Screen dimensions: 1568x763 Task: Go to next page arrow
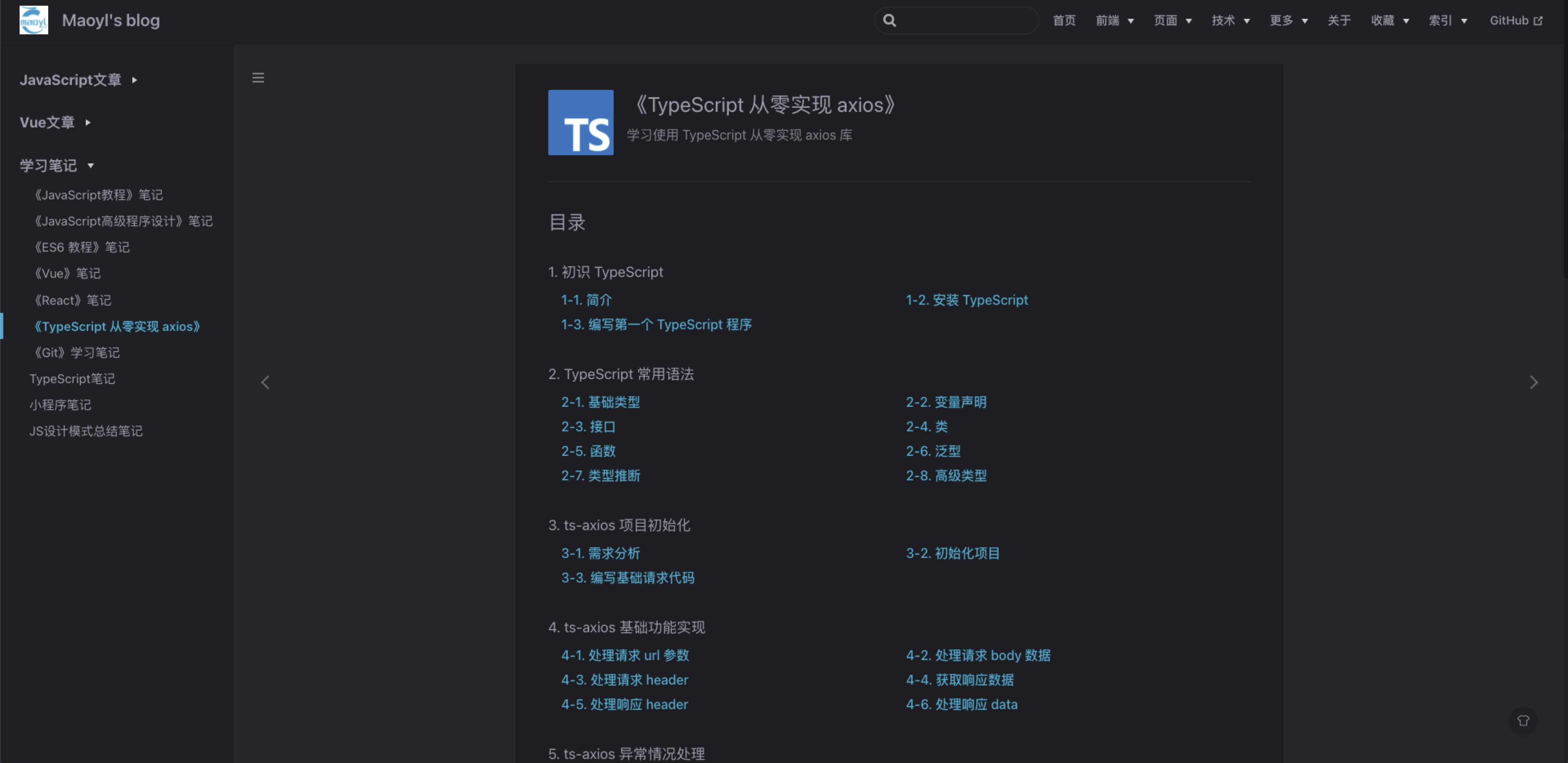coord(1533,382)
